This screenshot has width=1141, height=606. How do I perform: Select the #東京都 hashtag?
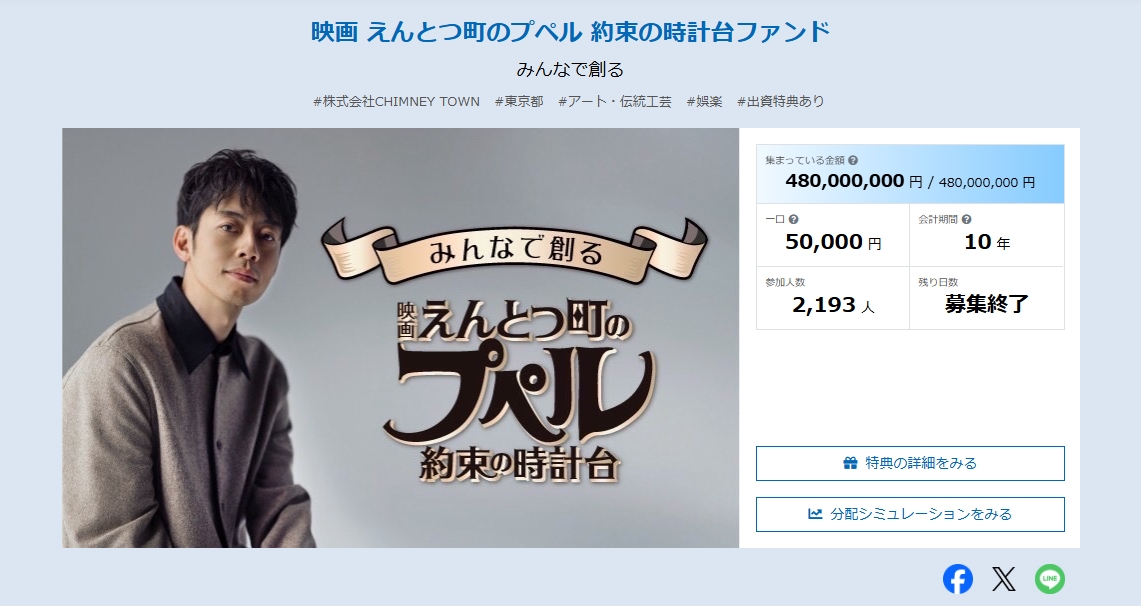click(519, 102)
